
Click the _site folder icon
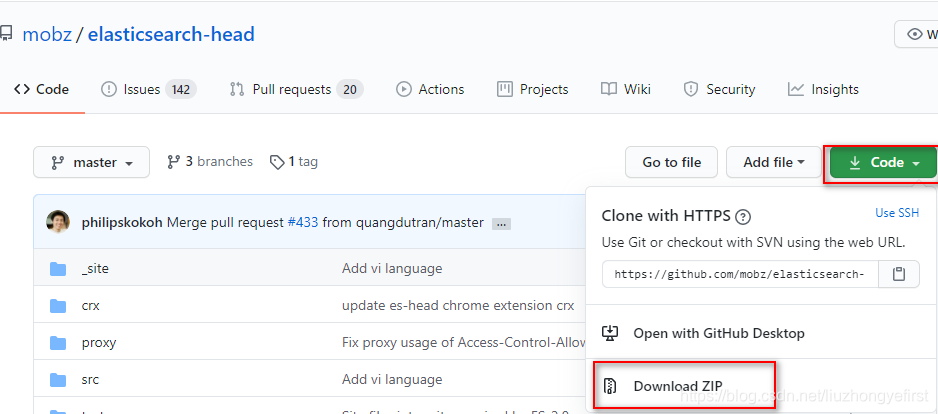(58, 269)
